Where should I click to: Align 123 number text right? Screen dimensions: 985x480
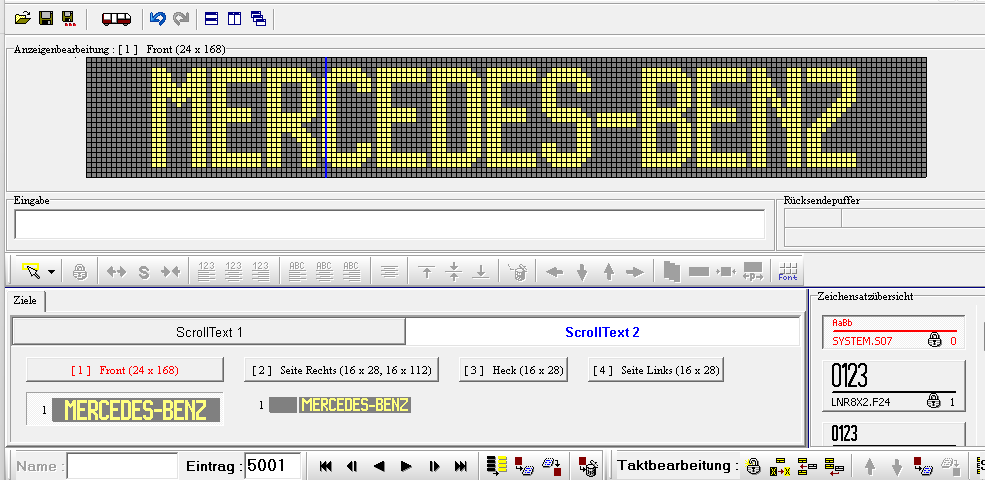261,271
